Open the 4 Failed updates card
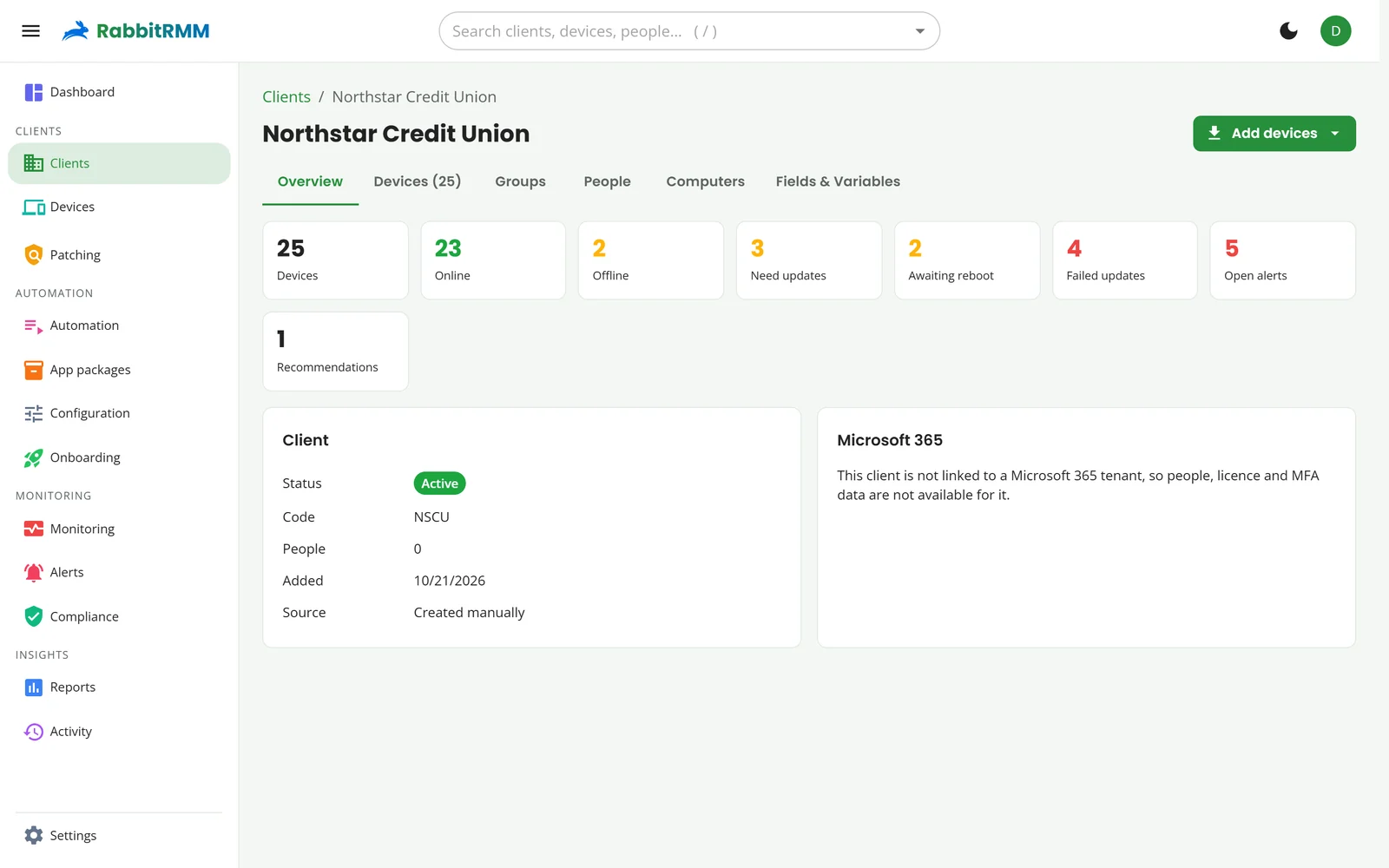Screen dimensions: 1389x868 pyautogui.click(x=1125, y=260)
